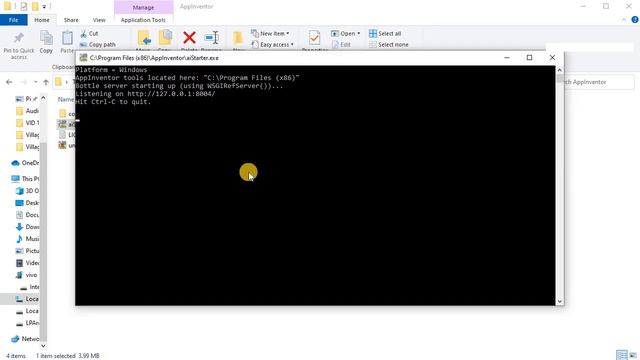Click console scrollbar up arrow
This screenshot has width=640, height=360.
click(560, 70)
